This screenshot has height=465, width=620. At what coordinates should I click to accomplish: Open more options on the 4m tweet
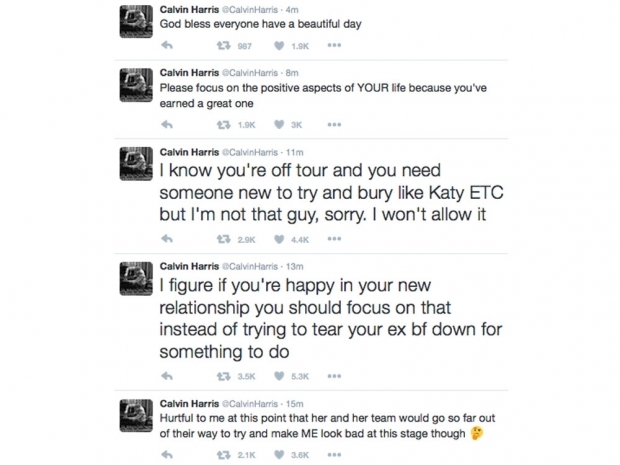(334, 45)
